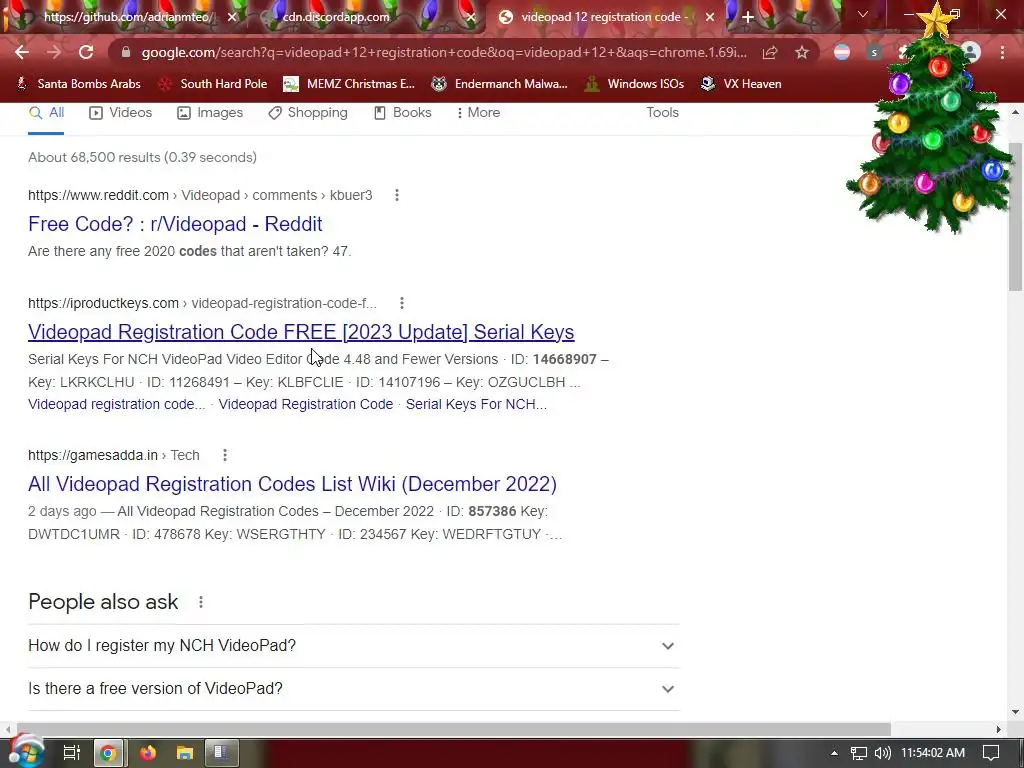Click the striped flag extension icon

coord(842,53)
